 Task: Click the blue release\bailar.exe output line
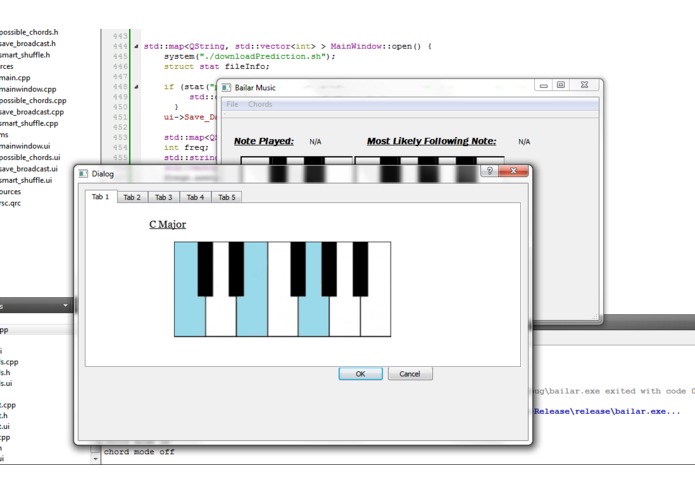[x=606, y=412]
